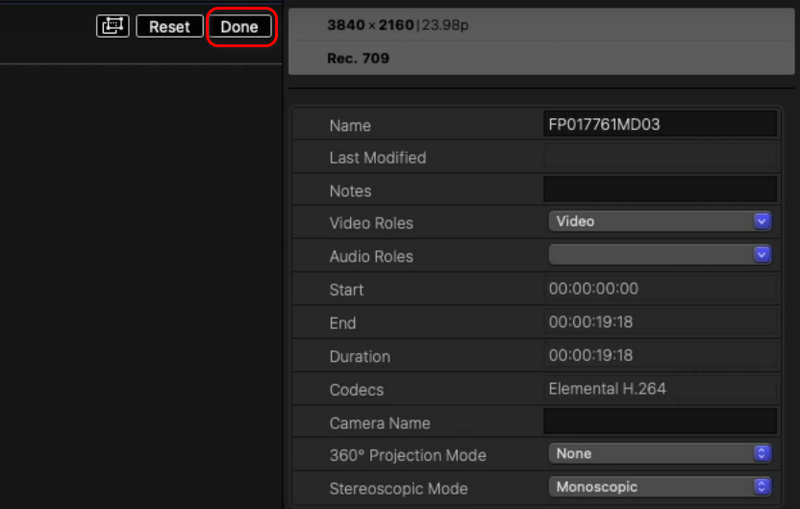This screenshot has width=800, height=509.
Task: Click the 3840 × 2160 resolution header text
Action: click(370, 25)
